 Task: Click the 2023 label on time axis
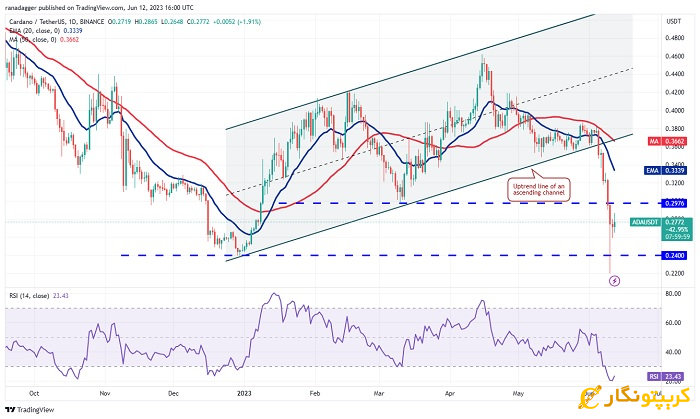pos(244,394)
